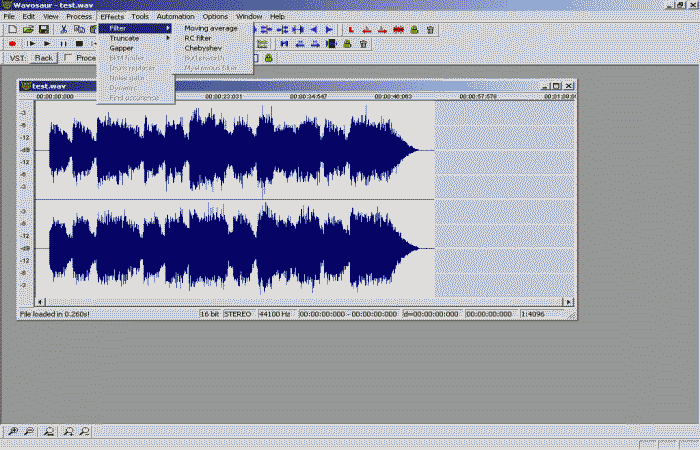The height and width of the screenshot is (450, 700).
Task: Click the Rack button in the VST bar
Action: pyautogui.click(x=43, y=58)
